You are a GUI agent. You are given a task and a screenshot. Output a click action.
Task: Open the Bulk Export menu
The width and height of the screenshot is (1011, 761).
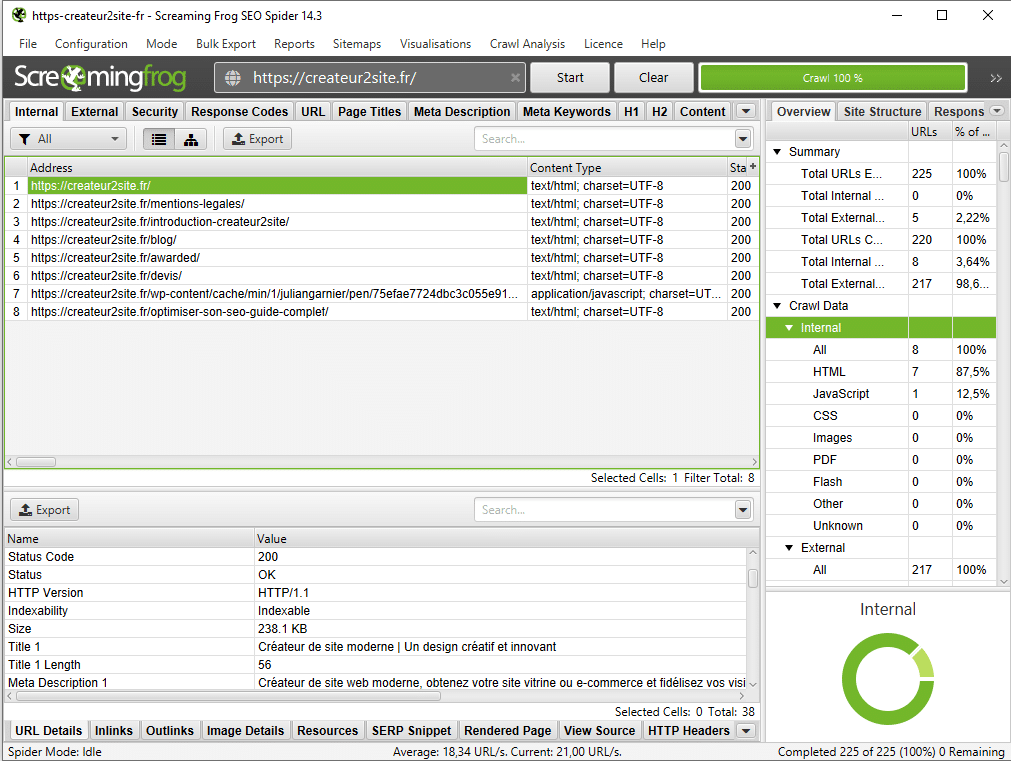(x=226, y=44)
